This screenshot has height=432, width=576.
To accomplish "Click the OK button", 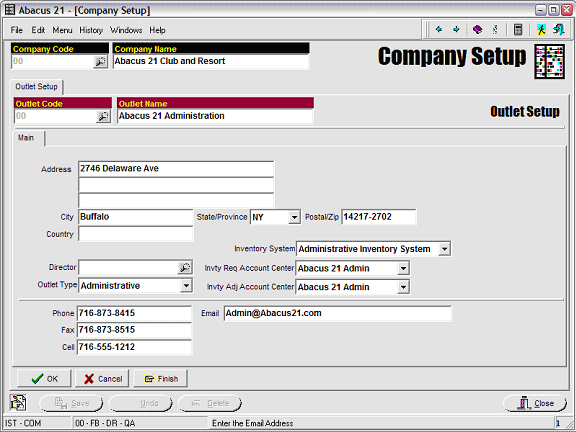I will [x=44, y=379].
